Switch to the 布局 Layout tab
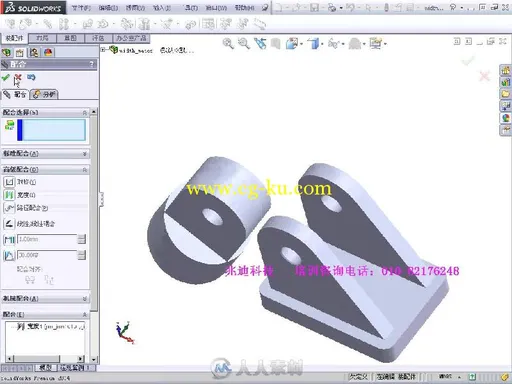The width and height of the screenshot is (512, 384). point(42,38)
